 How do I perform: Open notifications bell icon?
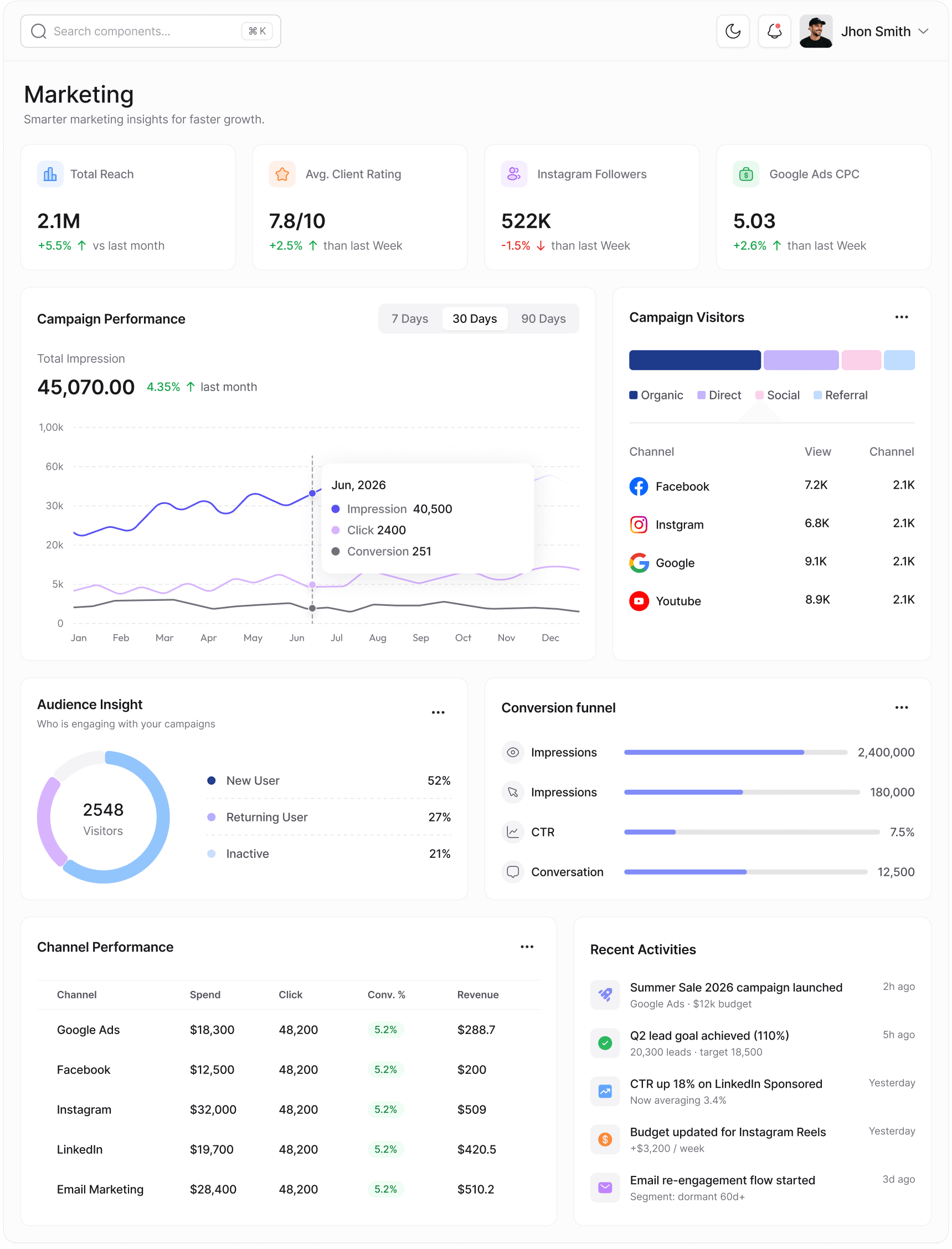pyautogui.click(x=774, y=31)
